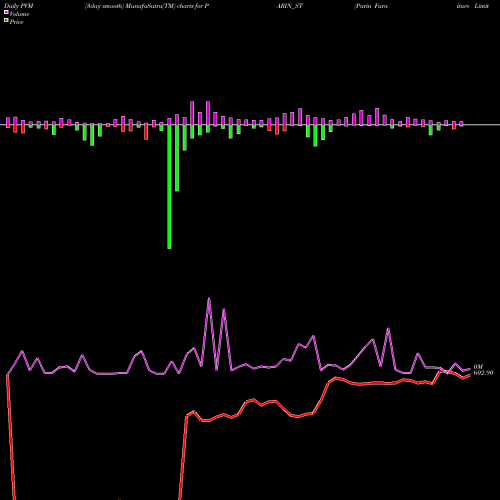Viewport: 500px width, 500px height.
Task: Click the 'ARIN_ST' ticker text
Action: (290, 6)
